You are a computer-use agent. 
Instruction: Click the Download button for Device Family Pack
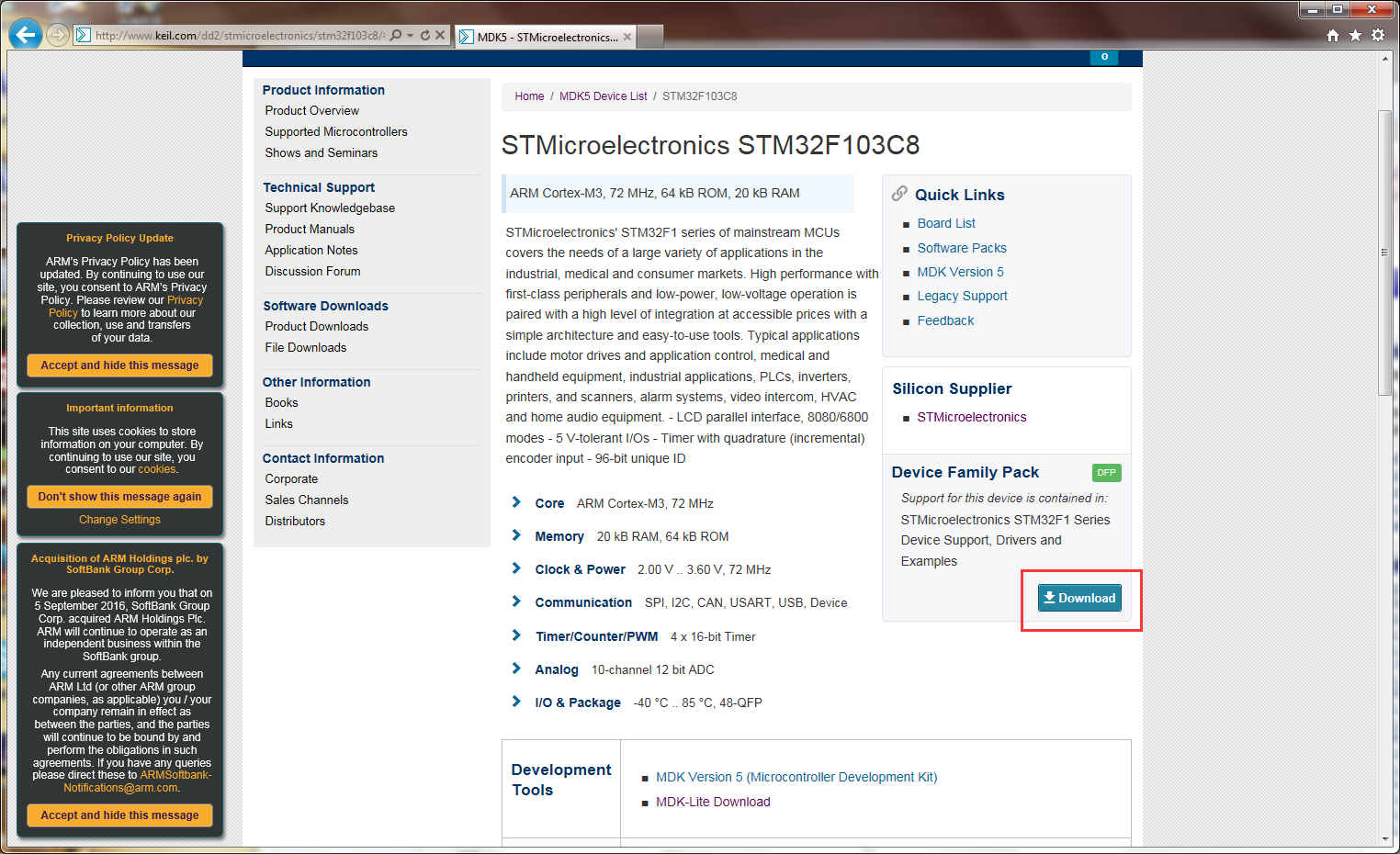pos(1079,598)
